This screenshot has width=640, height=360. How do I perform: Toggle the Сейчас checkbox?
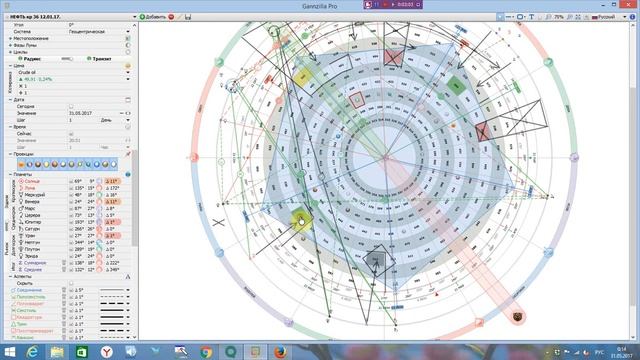point(71,133)
